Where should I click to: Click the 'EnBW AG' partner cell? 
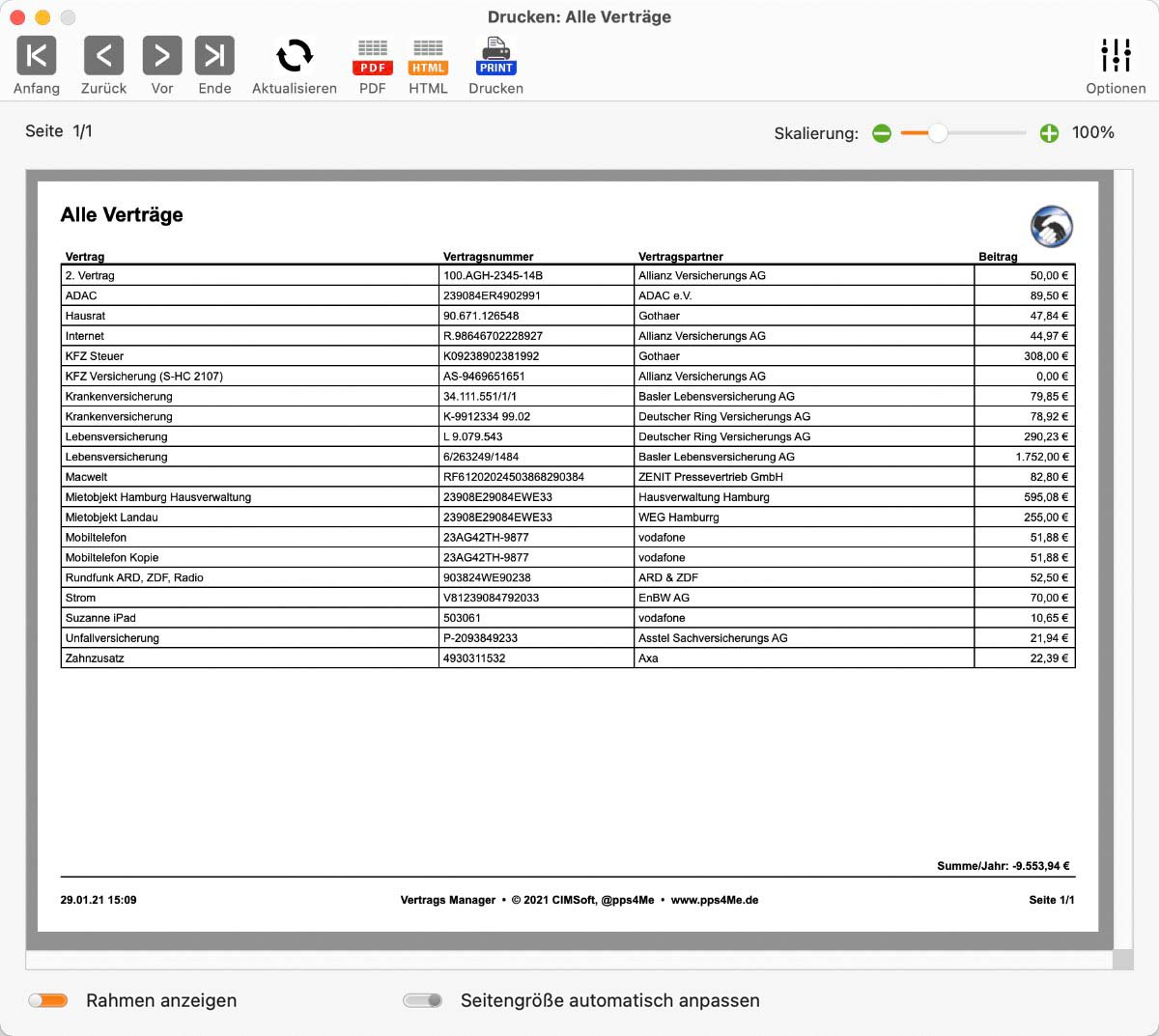click(804, 598)
